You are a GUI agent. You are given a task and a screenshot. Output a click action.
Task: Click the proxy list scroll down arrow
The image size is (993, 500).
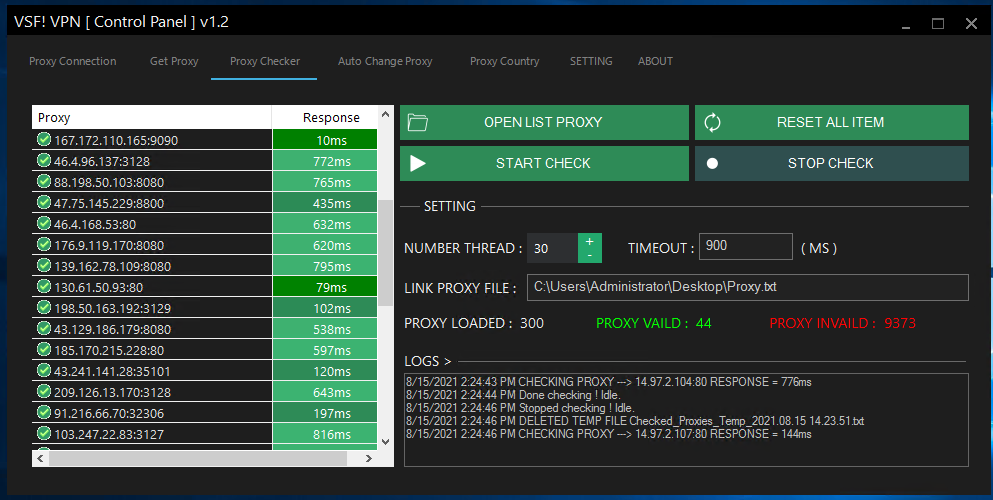click(x=385, y=442)
